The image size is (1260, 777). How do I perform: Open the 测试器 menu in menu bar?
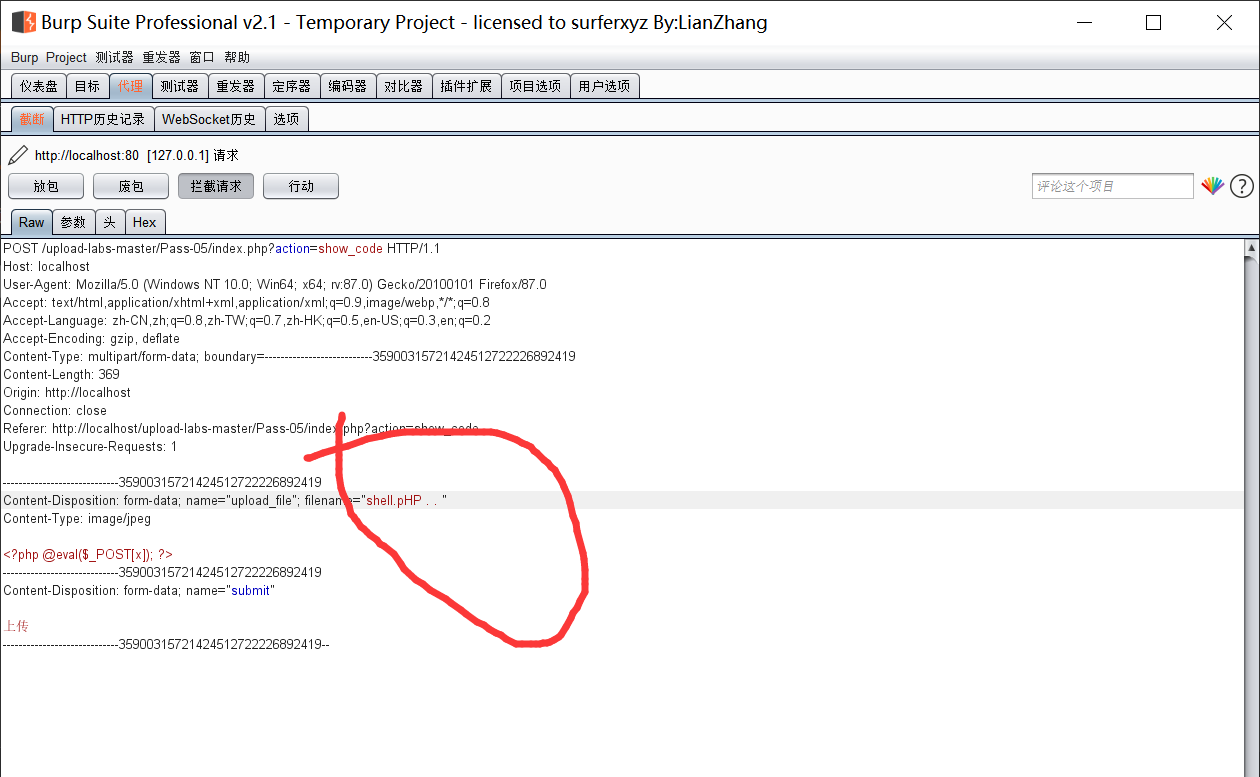(114, 57)
